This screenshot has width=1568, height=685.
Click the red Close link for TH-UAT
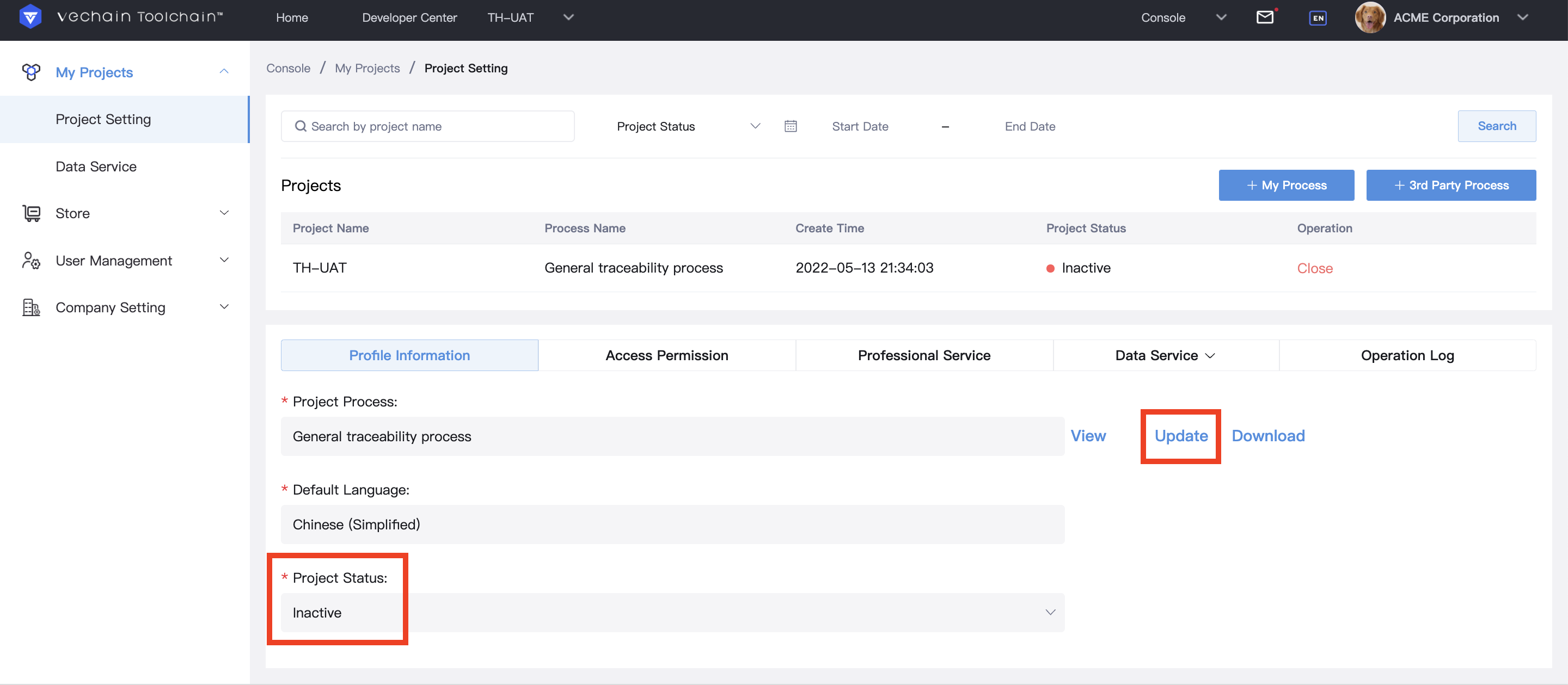tap(1314, 268)
